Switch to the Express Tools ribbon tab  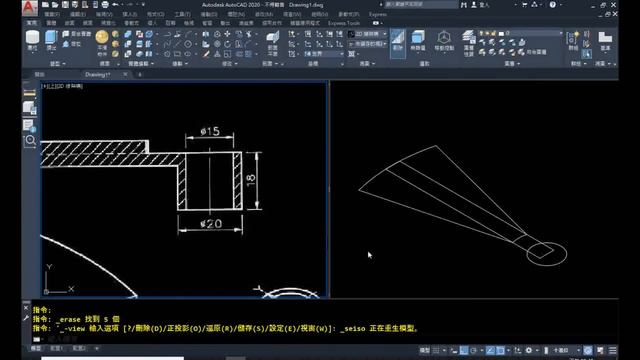click(344, 23)
